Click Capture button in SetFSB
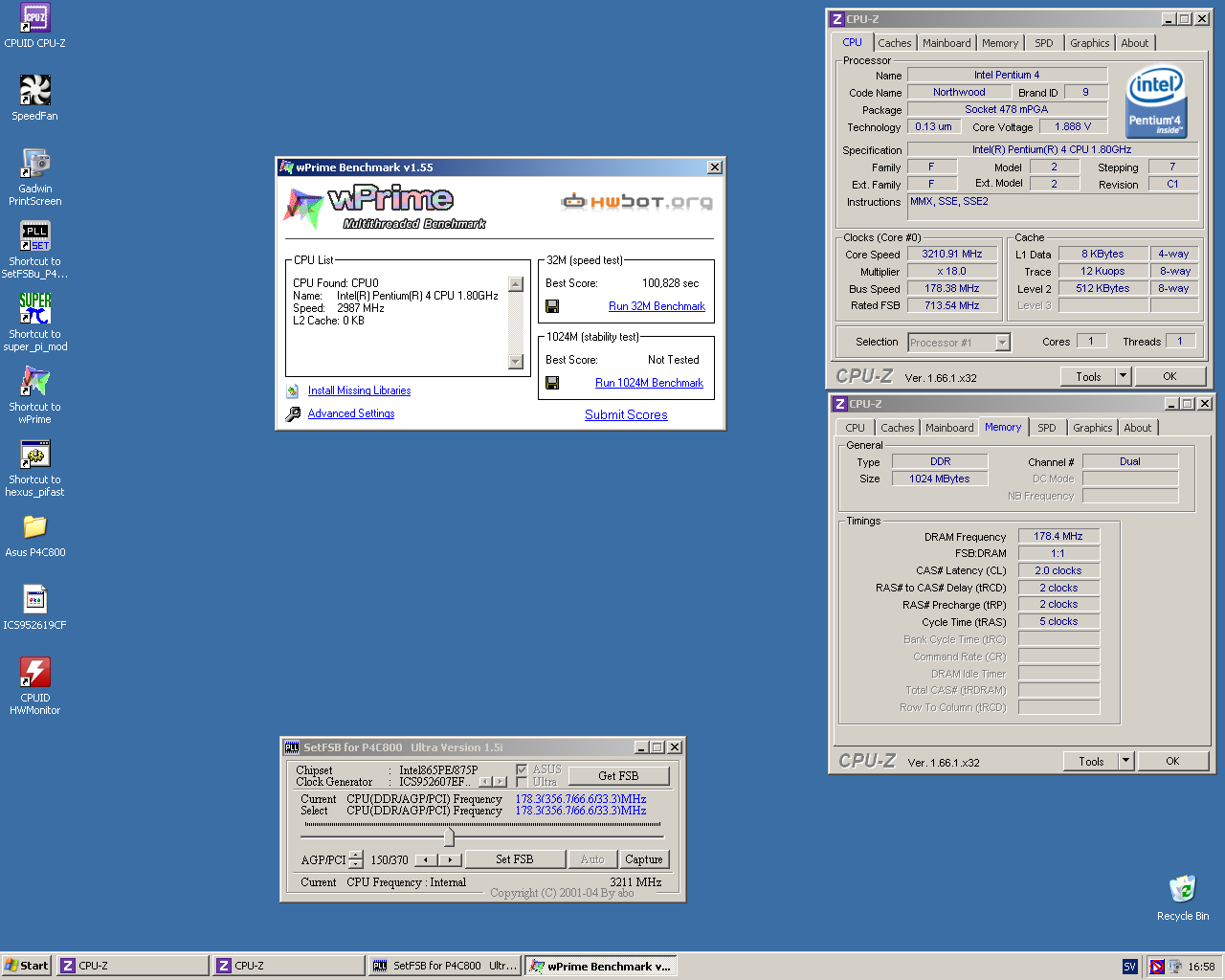This screenshot has width=1225, height=980. 644,859
